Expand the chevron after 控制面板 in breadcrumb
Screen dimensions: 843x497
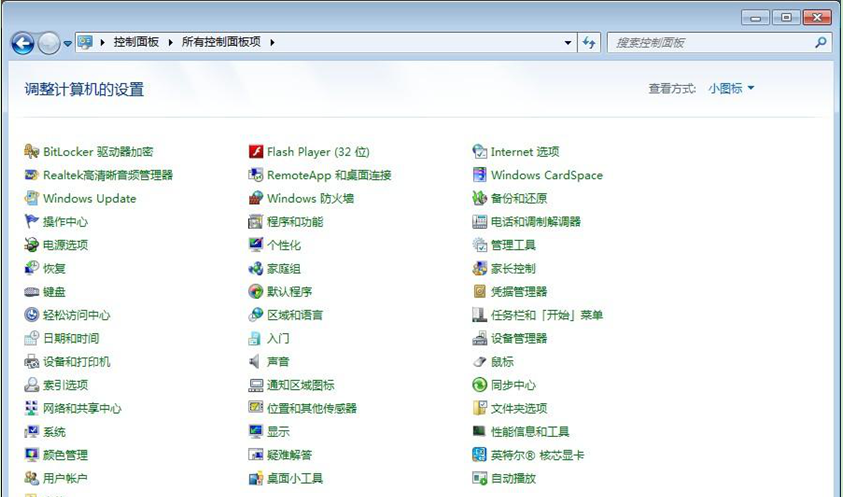click(x=170, y=42)
